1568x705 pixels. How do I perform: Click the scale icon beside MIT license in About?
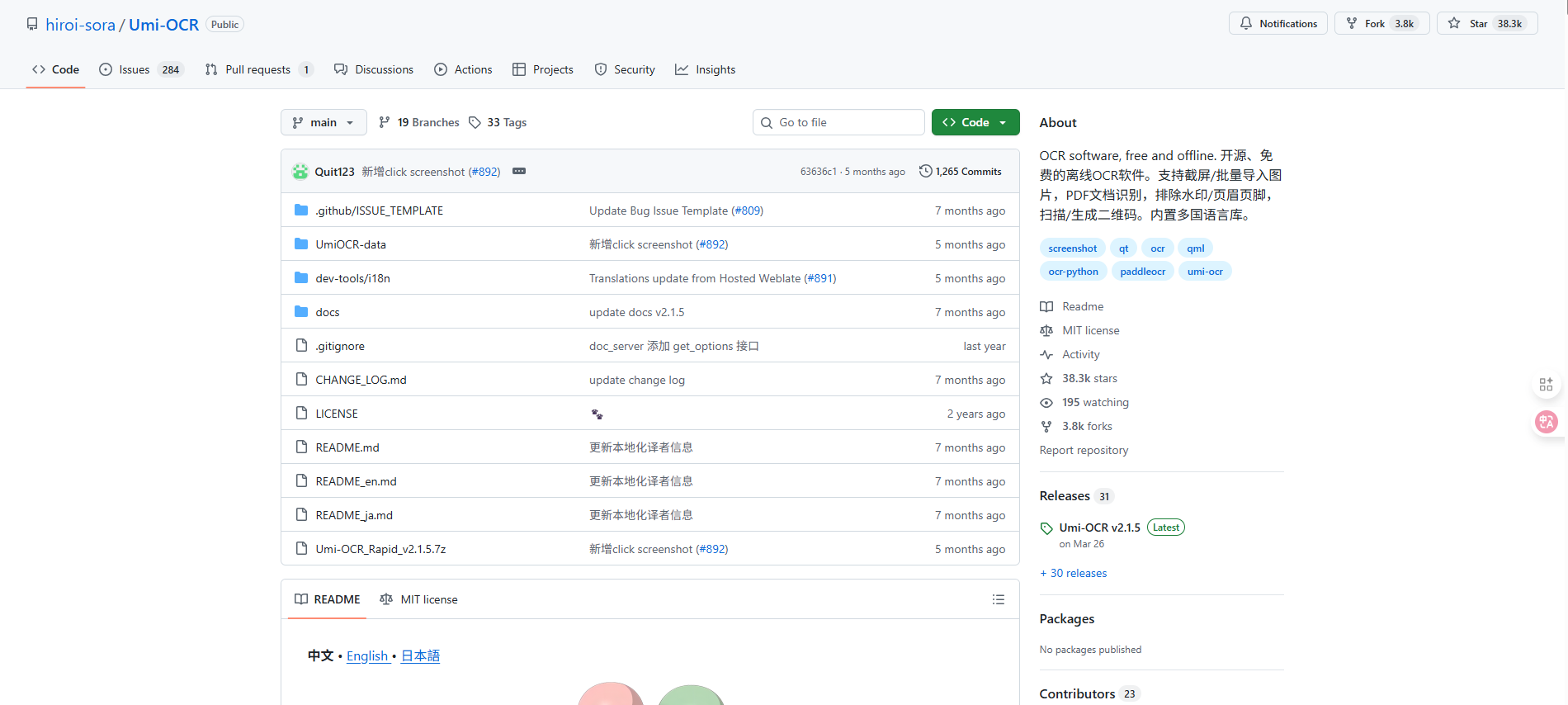pos(1046,330)
